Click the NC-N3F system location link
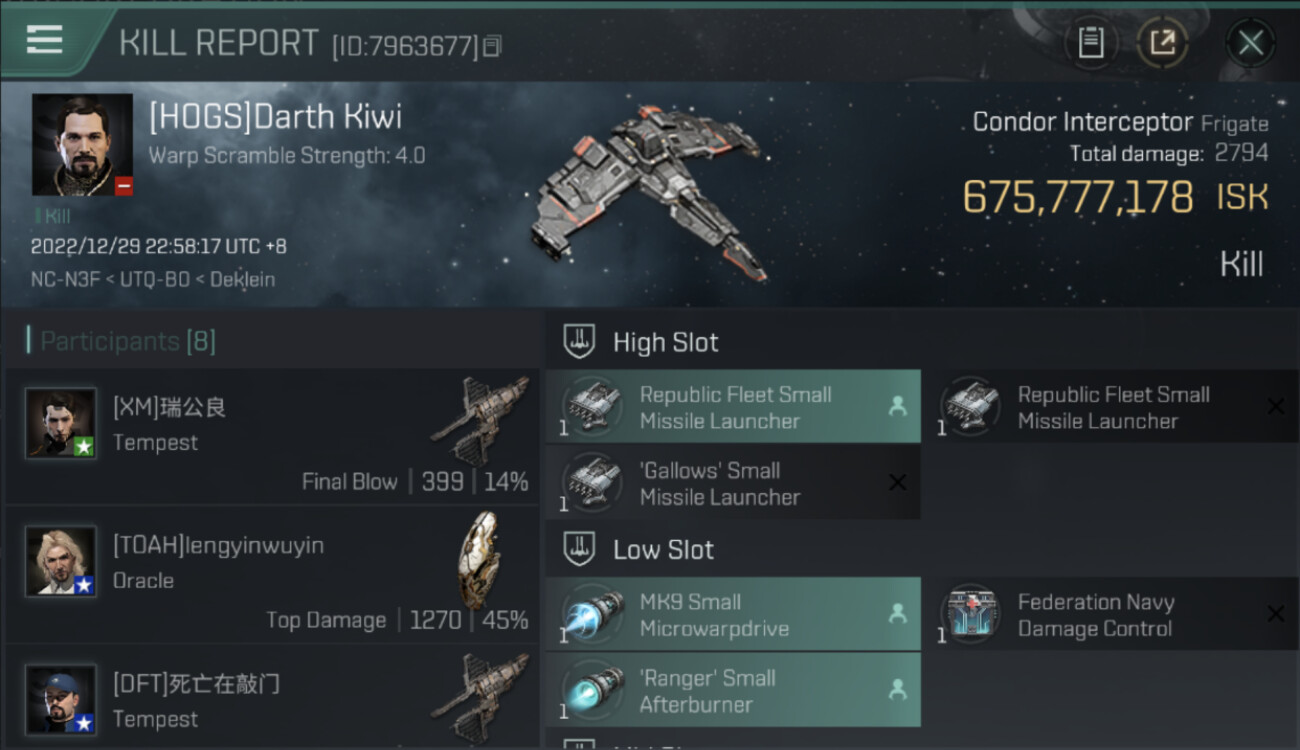Viewport: 1300px width, 750px height. click(x=64, y=280)
